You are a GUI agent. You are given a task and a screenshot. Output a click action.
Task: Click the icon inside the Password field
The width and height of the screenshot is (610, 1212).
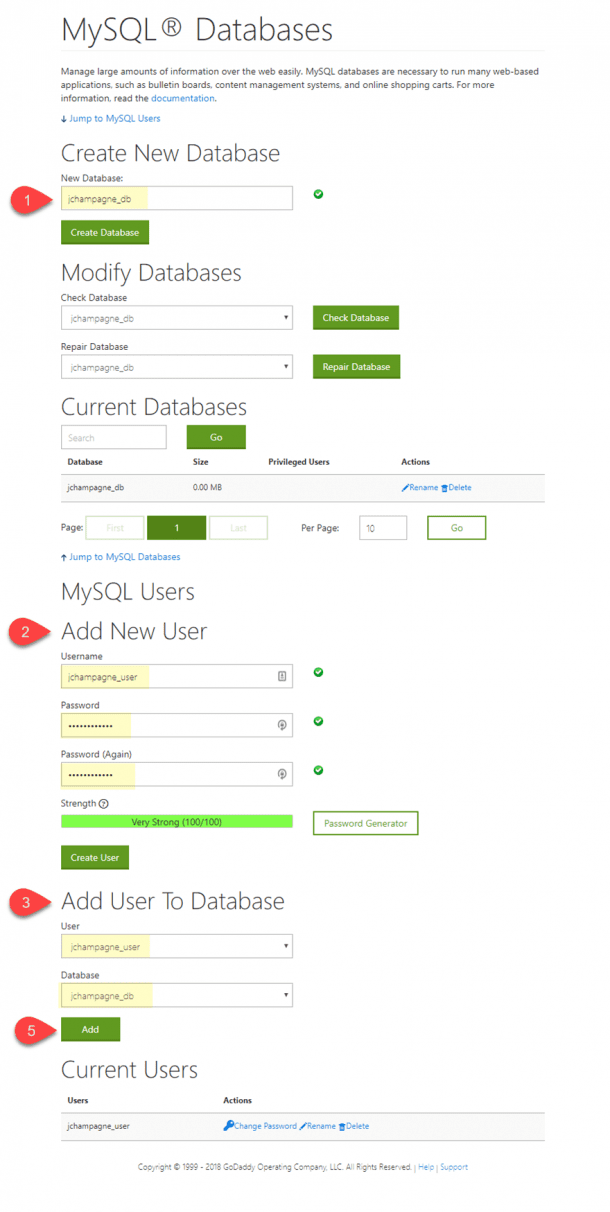[282, 725]
